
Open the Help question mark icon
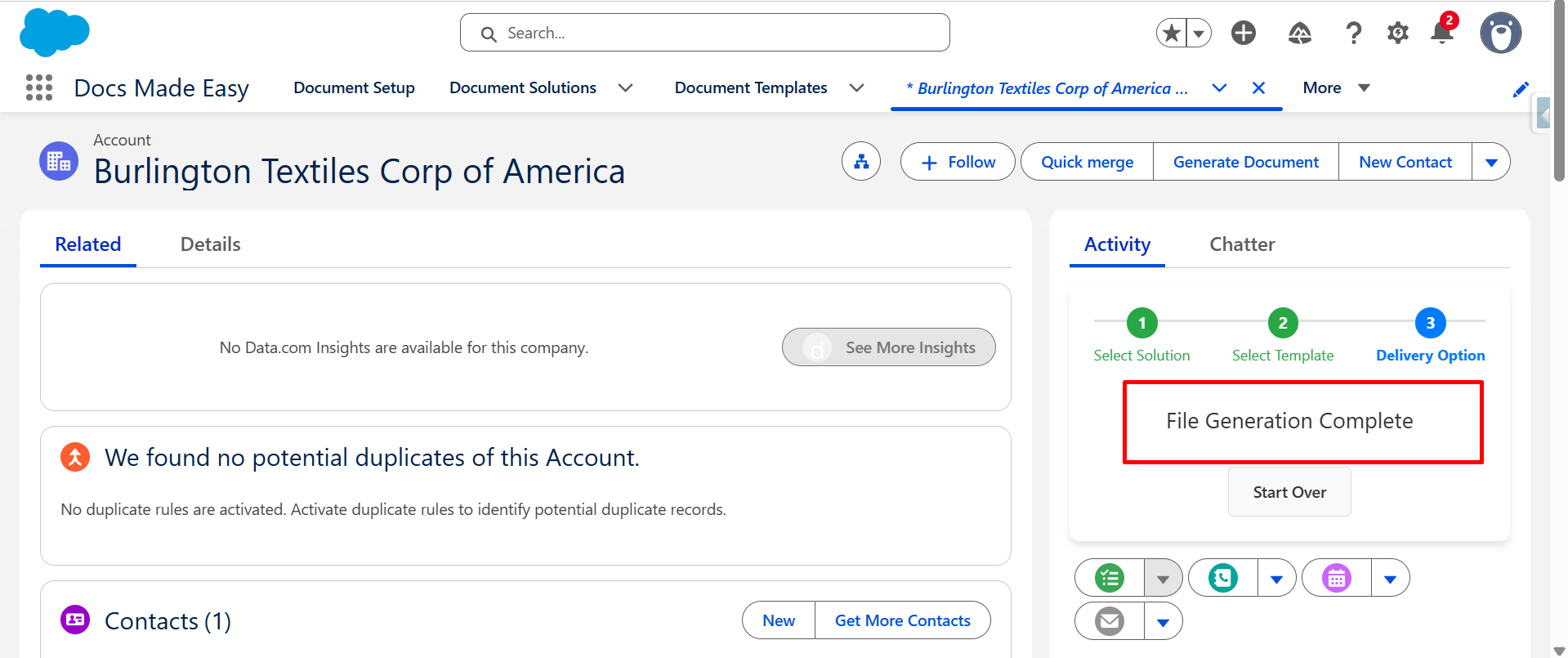(1353, 33)
